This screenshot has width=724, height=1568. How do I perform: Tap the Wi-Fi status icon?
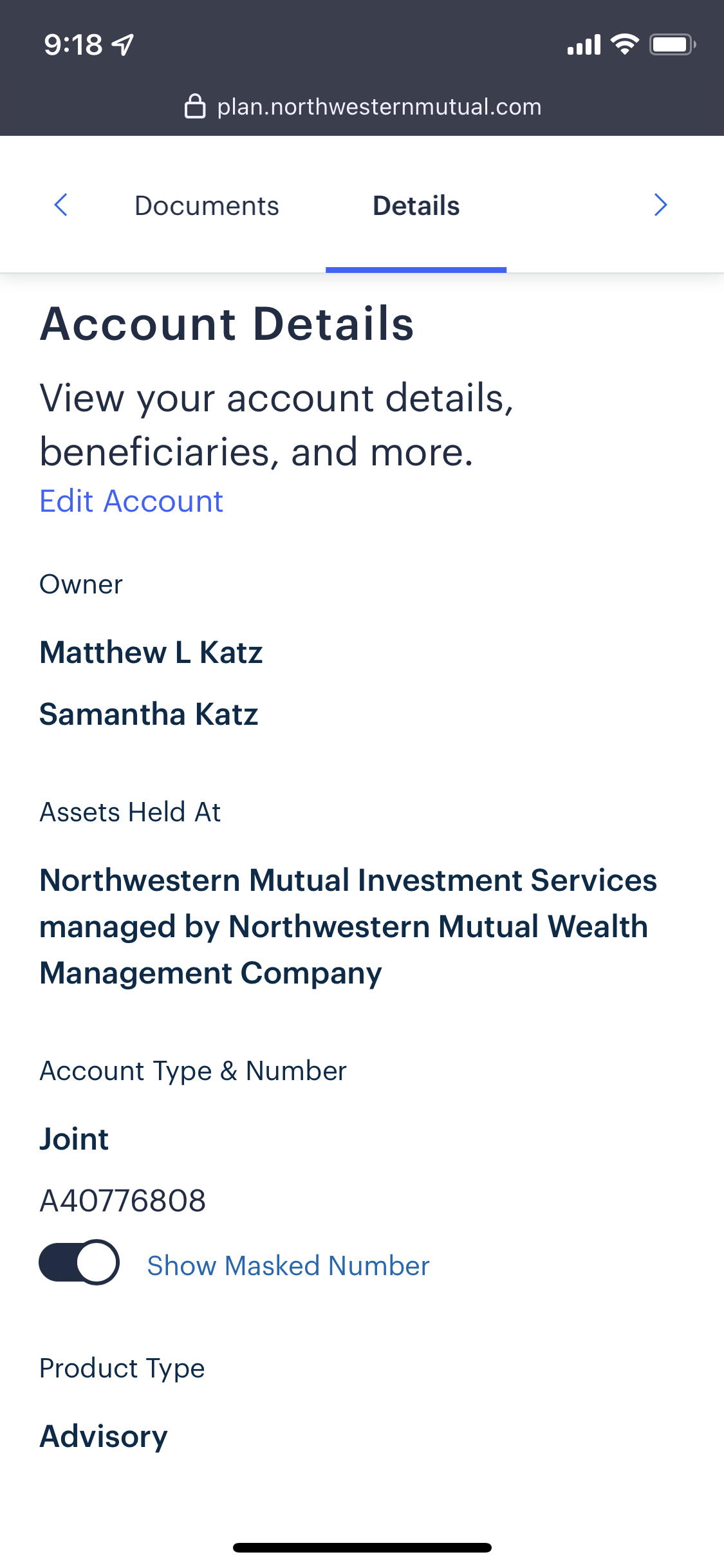pos(624,44)
